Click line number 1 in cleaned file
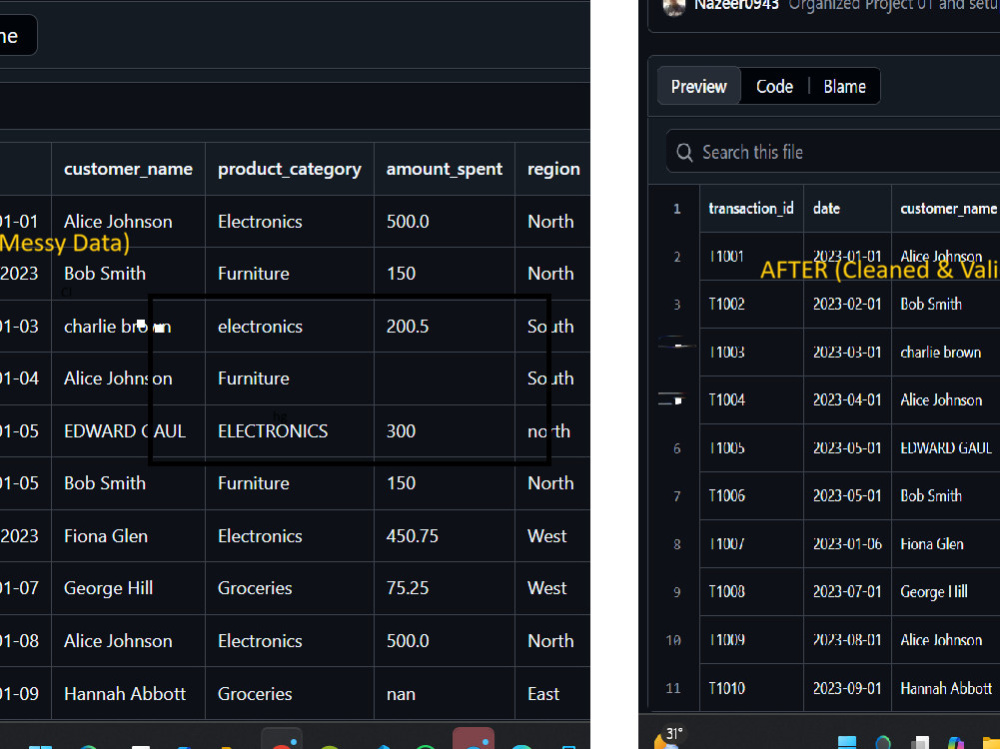1000x749 pixels. click(x=677, y=209)
